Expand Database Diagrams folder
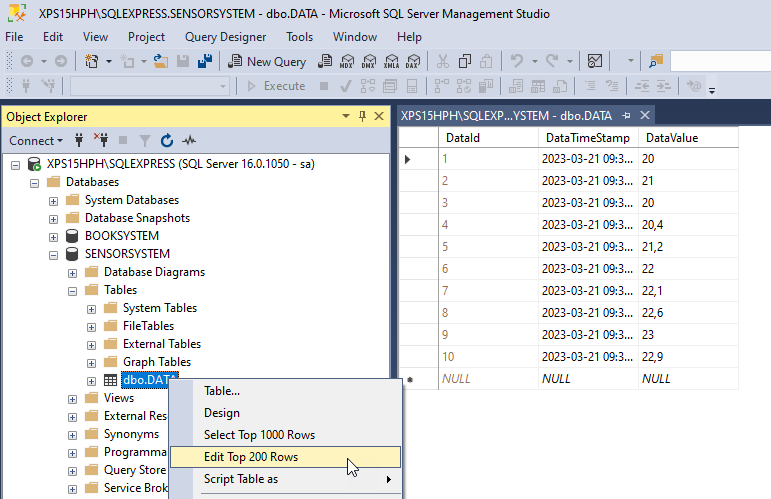Viewport: 771px width, 499px height. coord(72,273)
